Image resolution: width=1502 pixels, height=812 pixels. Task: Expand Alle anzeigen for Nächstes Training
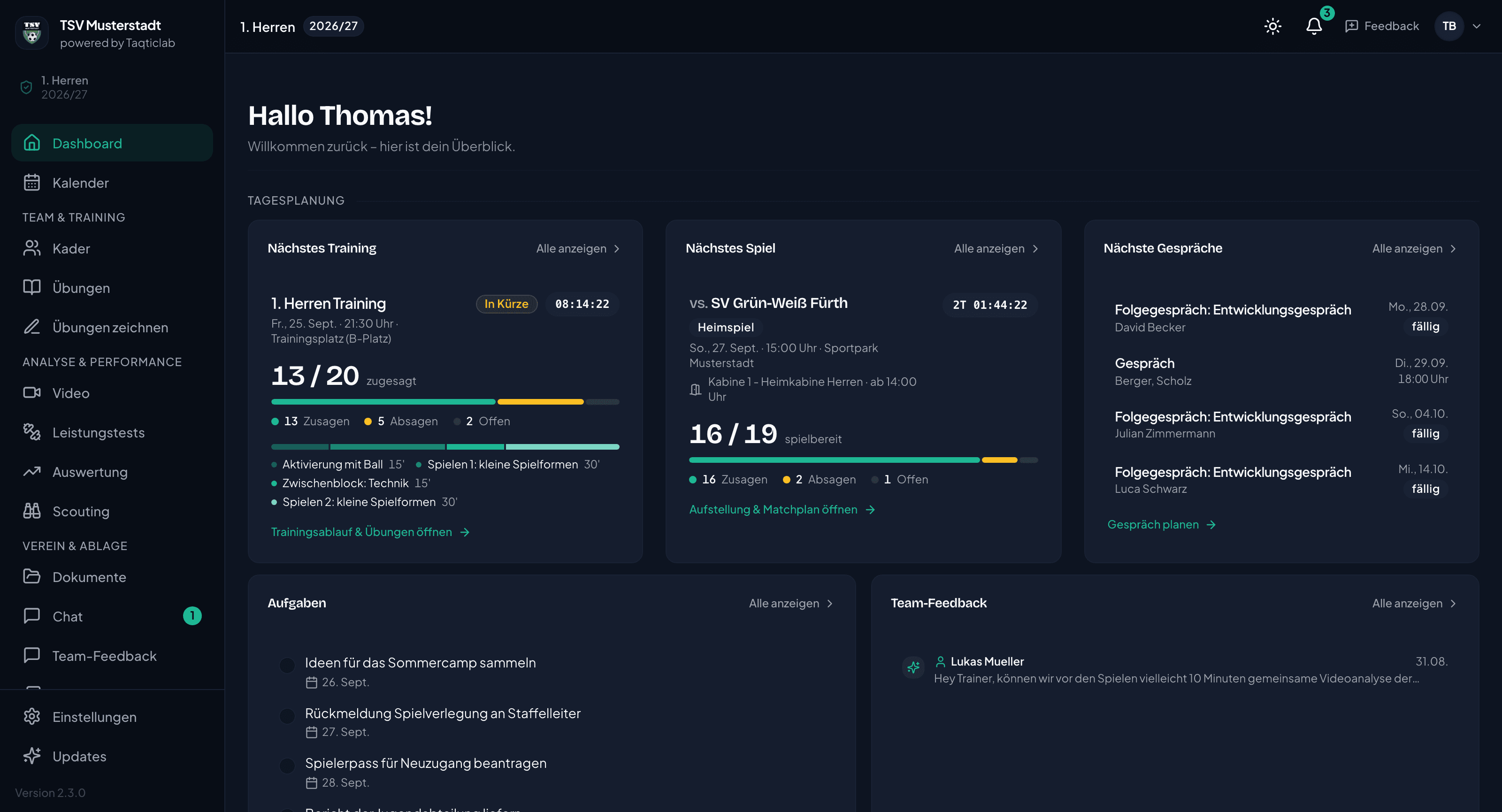pos(578,249)
